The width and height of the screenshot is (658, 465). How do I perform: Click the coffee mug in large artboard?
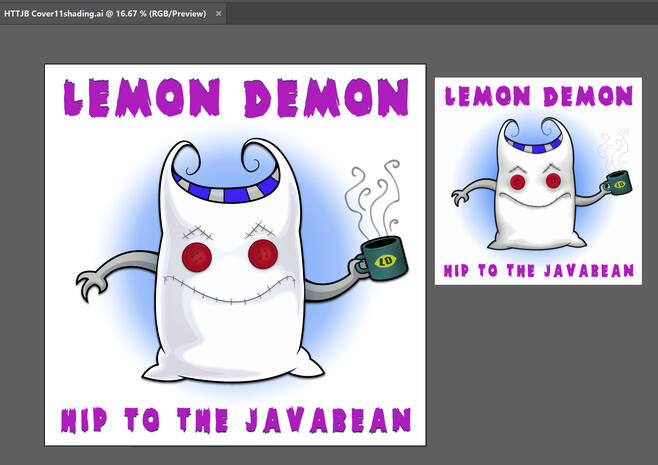pos(381,259)
